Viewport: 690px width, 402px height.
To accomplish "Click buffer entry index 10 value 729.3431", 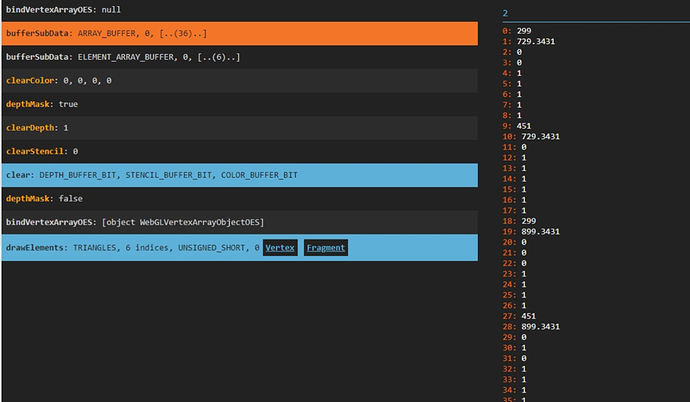I will [540, 136].
